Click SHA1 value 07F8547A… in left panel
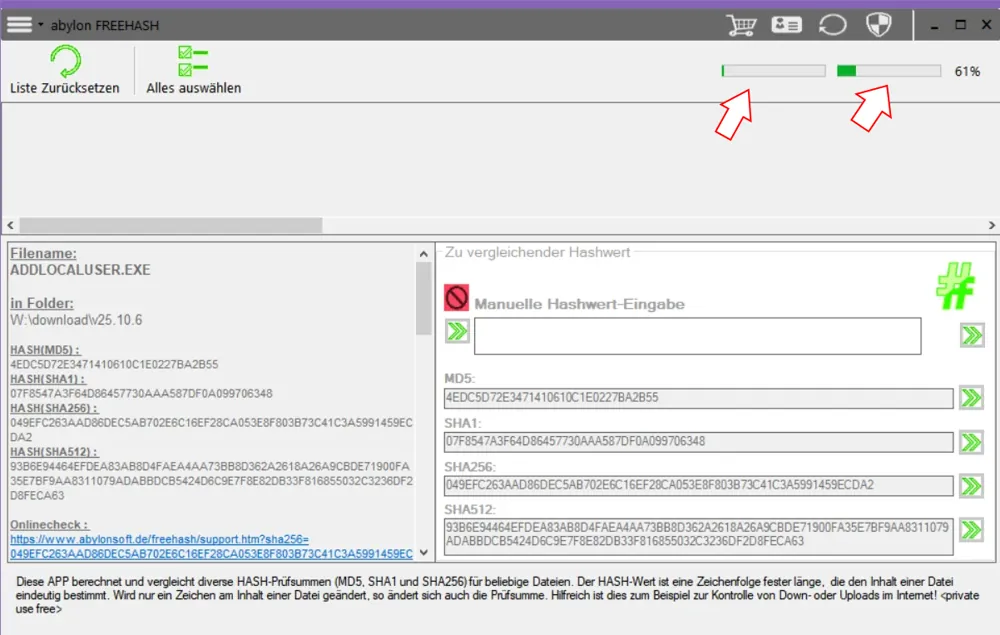This screenshot has height=635, width=1000. (x=141, y=394)
